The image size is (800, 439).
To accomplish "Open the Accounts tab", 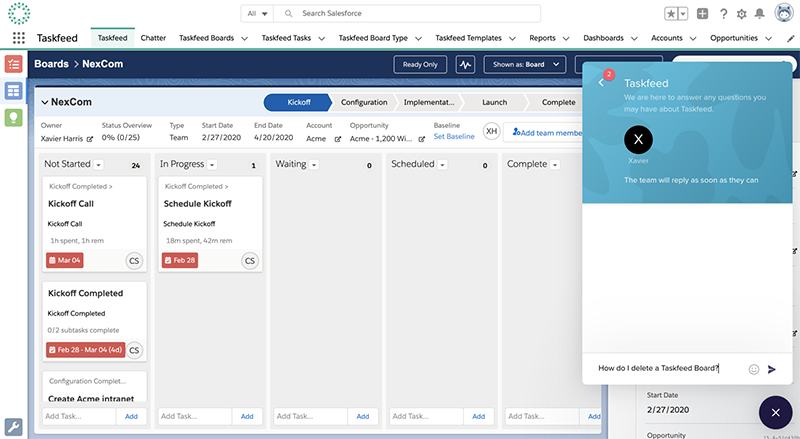I will pos(666,38).
